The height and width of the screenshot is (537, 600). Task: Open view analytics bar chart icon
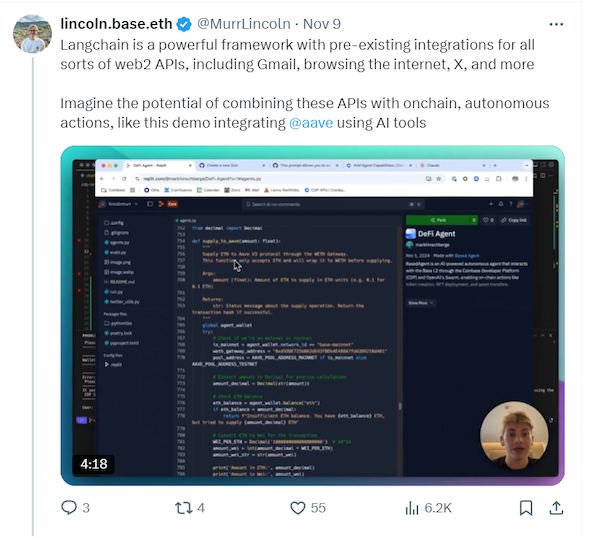click(x=412, y=508)
